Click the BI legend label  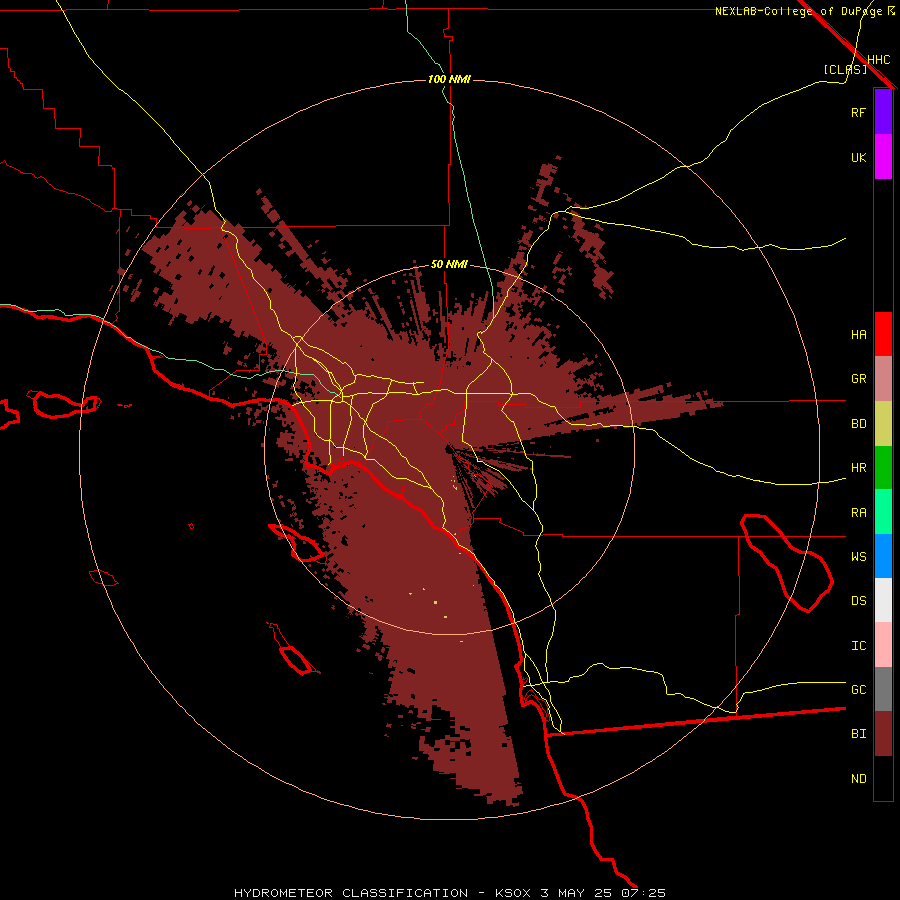[858, 734]
